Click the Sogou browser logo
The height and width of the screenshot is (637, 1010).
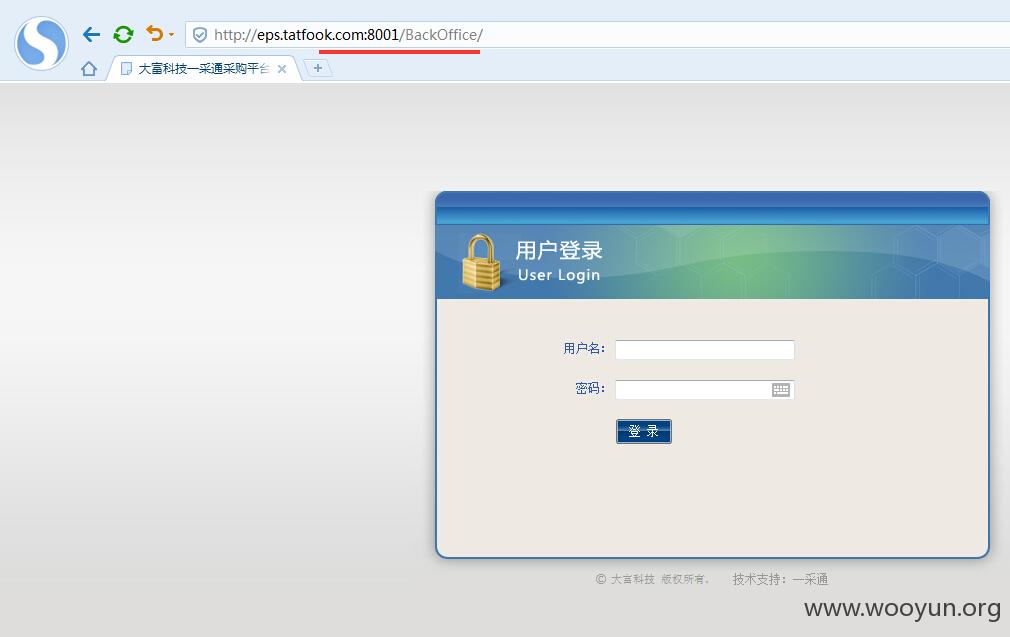(42, 44)
